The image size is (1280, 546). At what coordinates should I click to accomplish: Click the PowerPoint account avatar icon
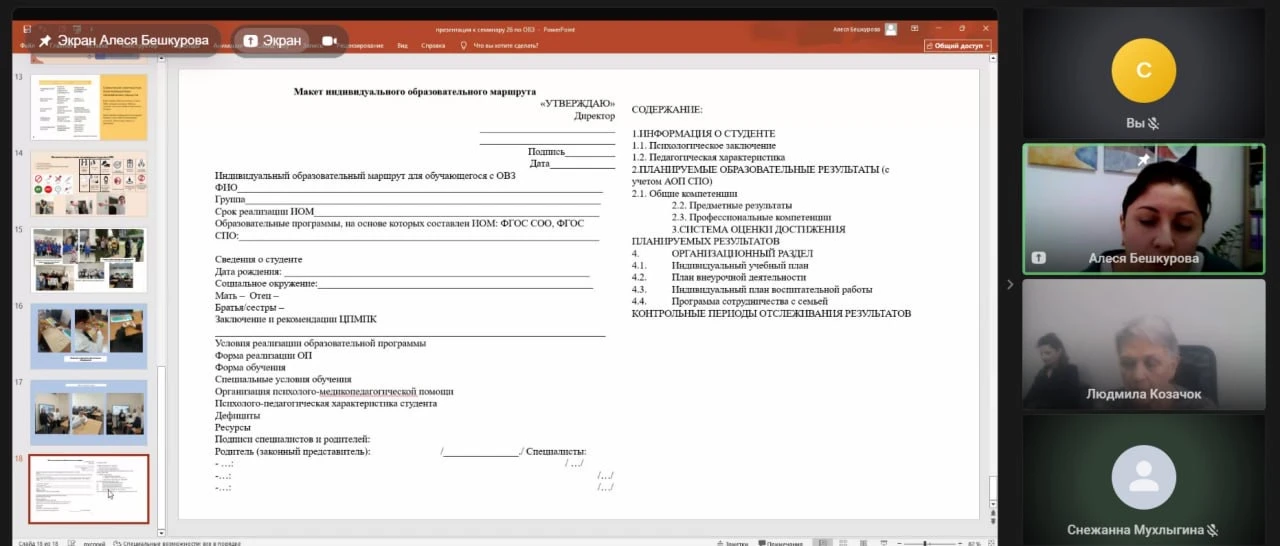(x=890, y=29)
